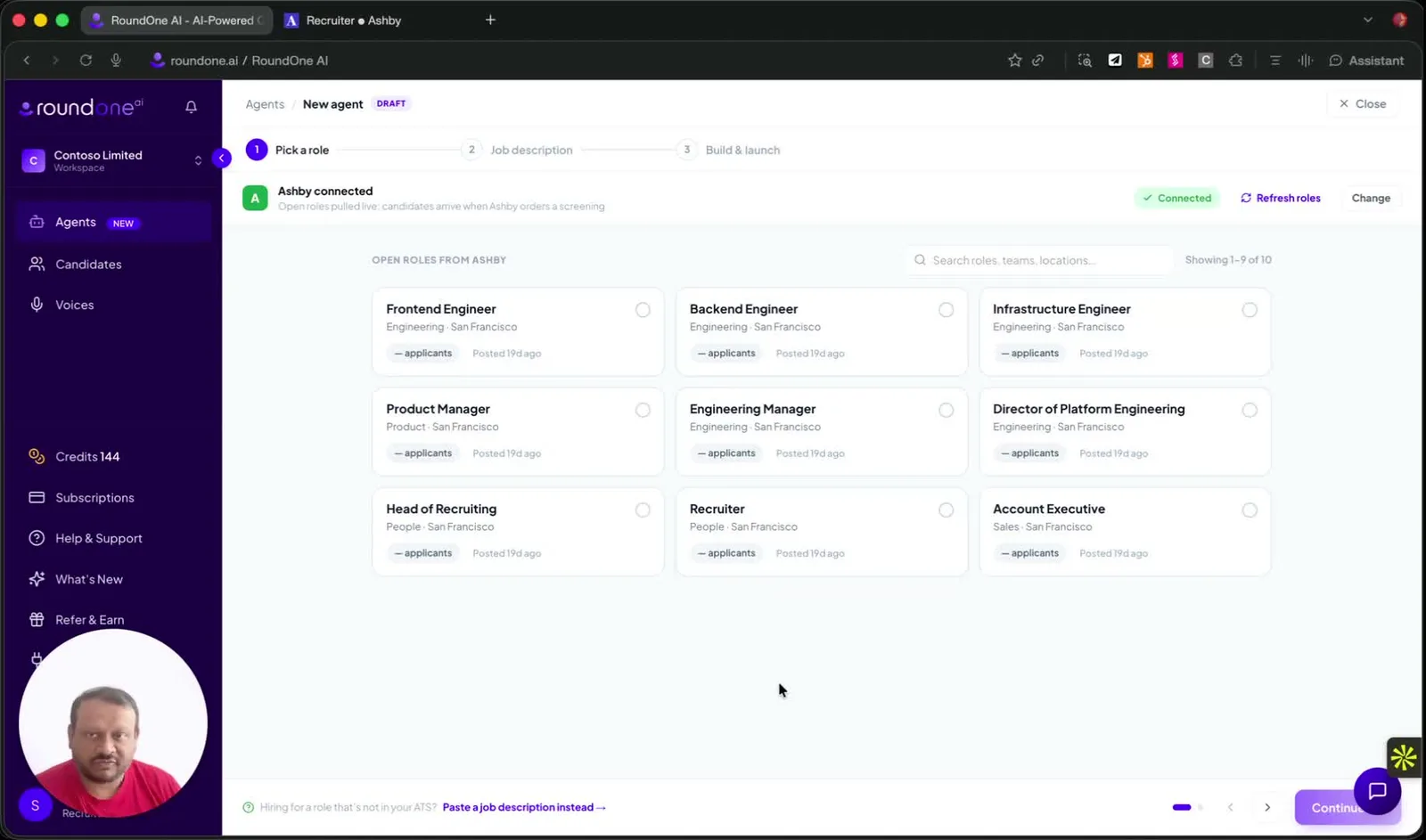This screenshot has width=1426, height=840.
Task: Click the Credits coins icon
Action: [37, 456]
